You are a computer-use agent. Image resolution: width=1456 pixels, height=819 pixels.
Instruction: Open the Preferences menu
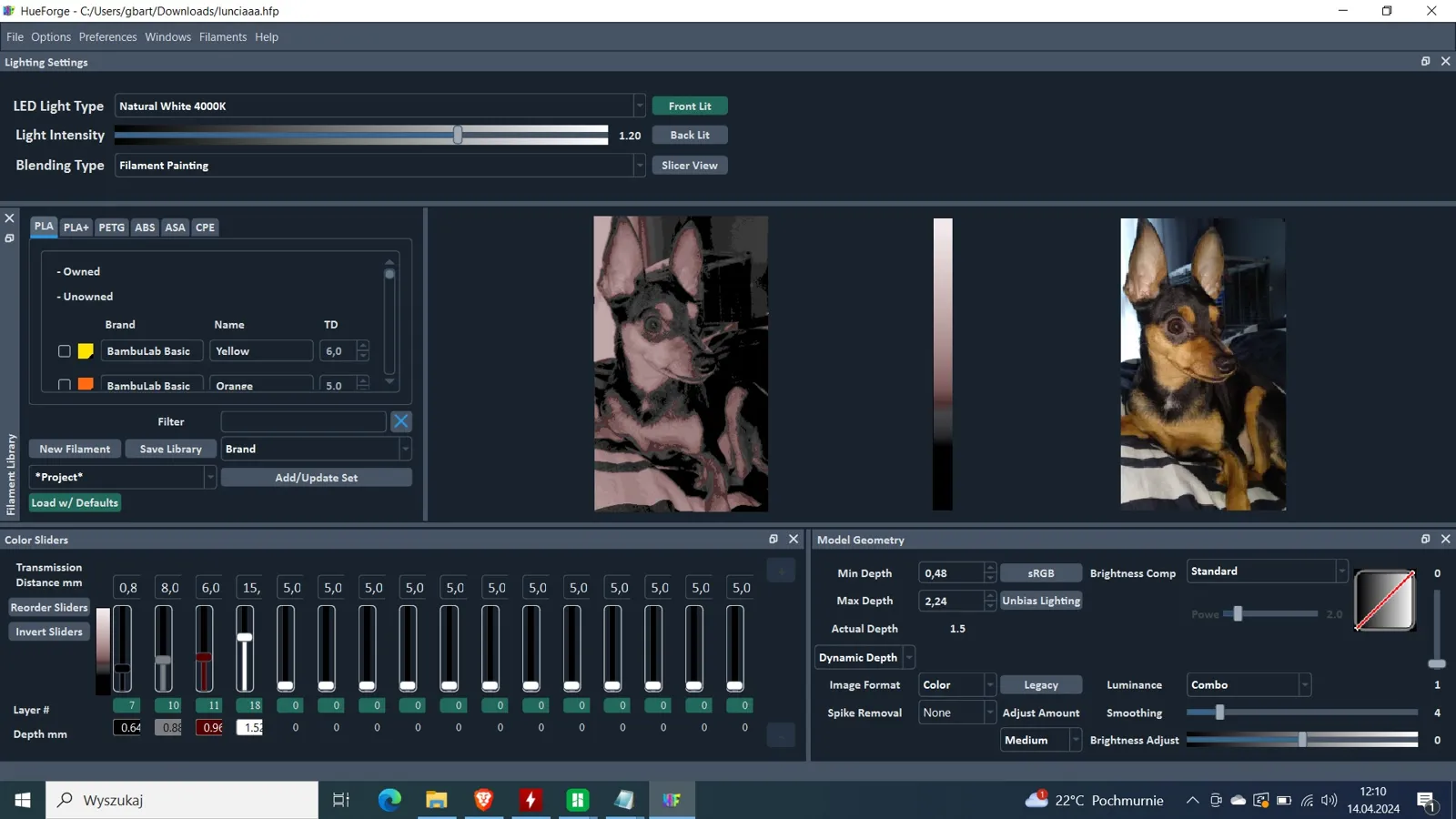click(107, 37)
